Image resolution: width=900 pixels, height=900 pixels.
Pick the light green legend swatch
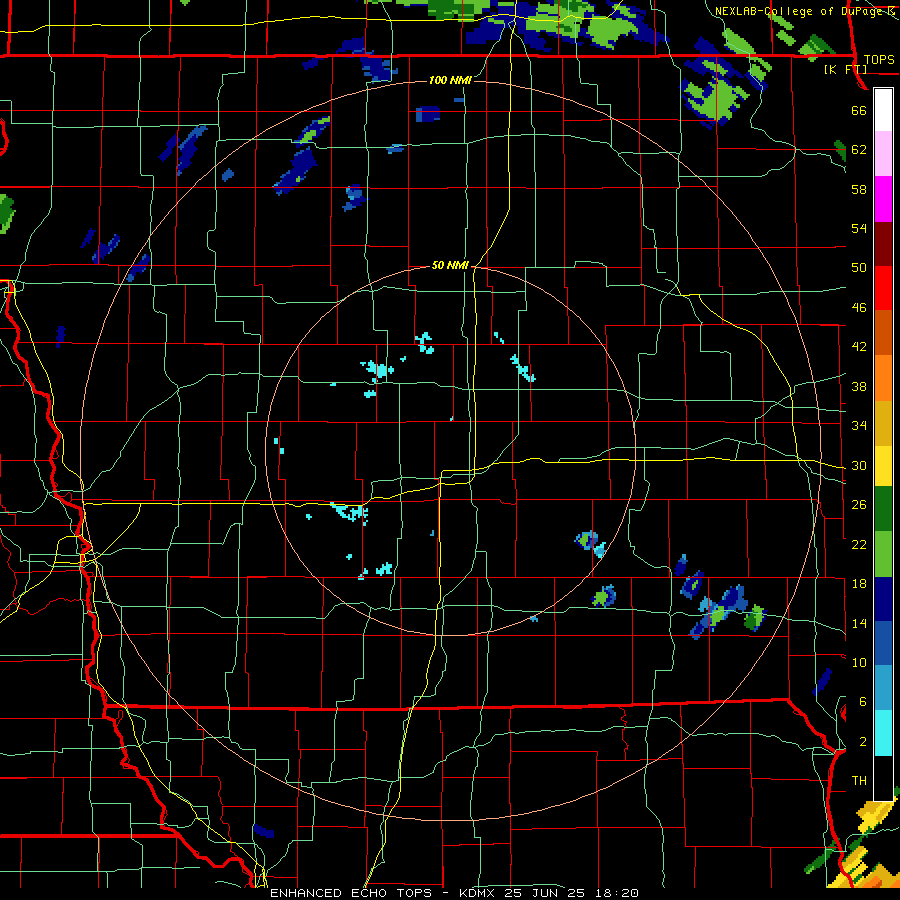883,554
